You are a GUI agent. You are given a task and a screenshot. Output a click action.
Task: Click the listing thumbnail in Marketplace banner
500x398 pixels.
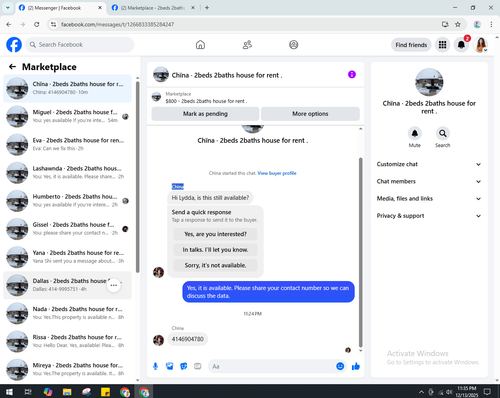coord(156,97)
